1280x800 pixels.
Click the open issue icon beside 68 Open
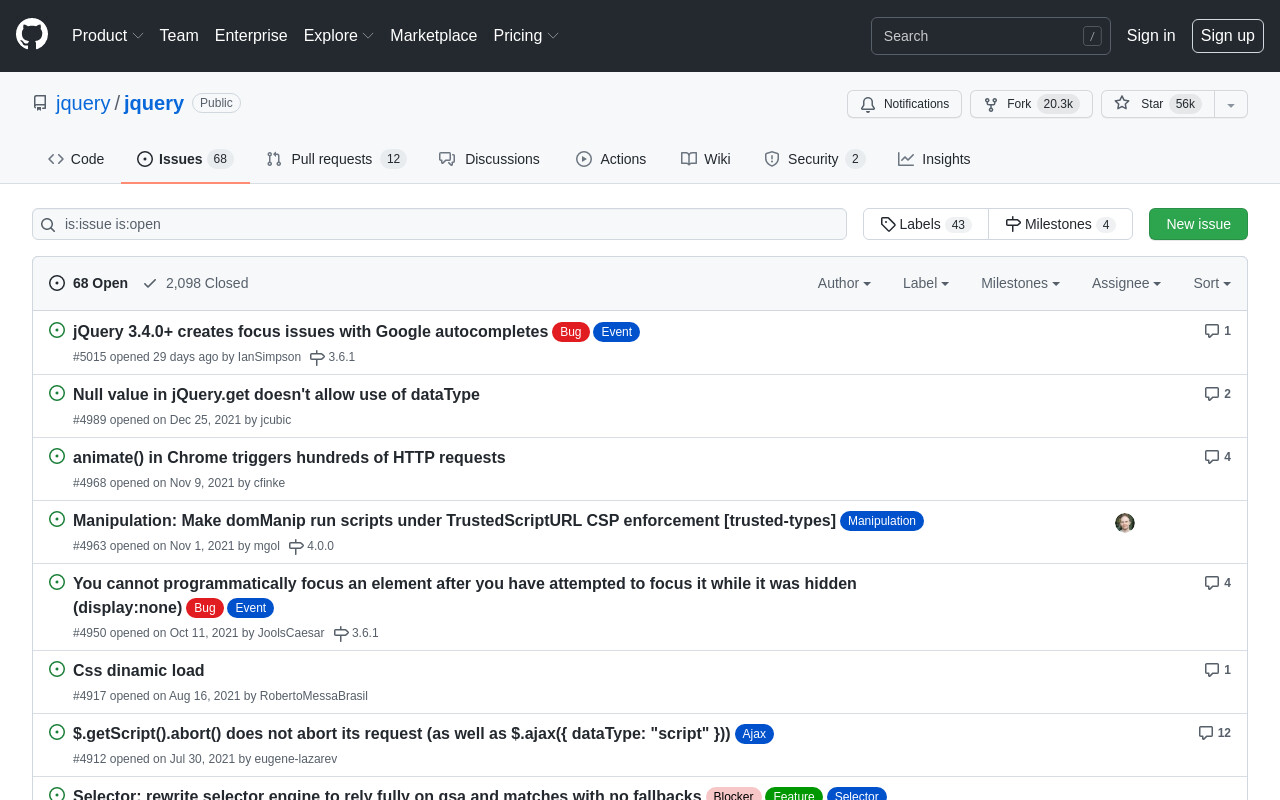(x=57, y=283)
